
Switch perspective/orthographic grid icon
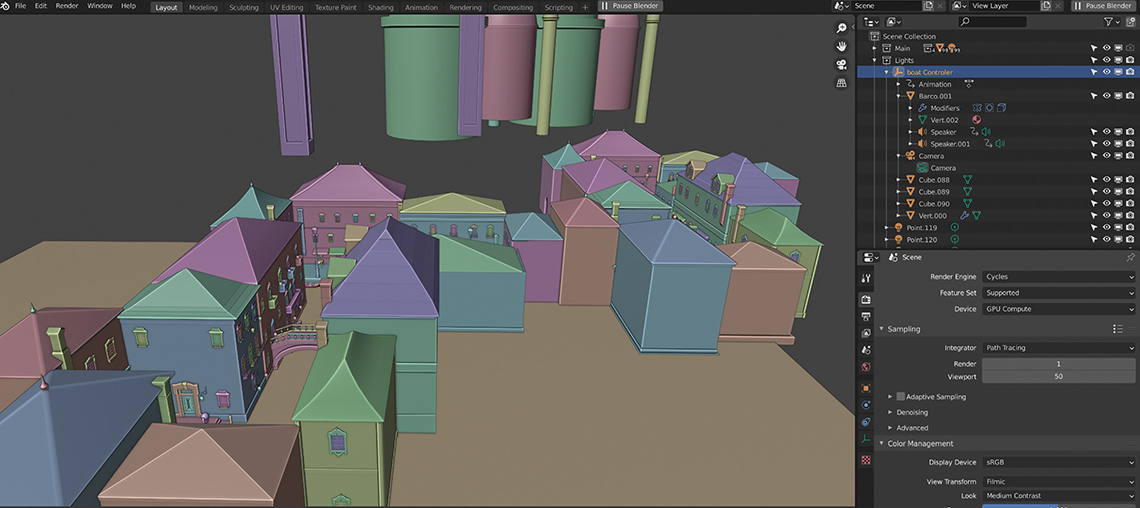(x=842, y=83)
